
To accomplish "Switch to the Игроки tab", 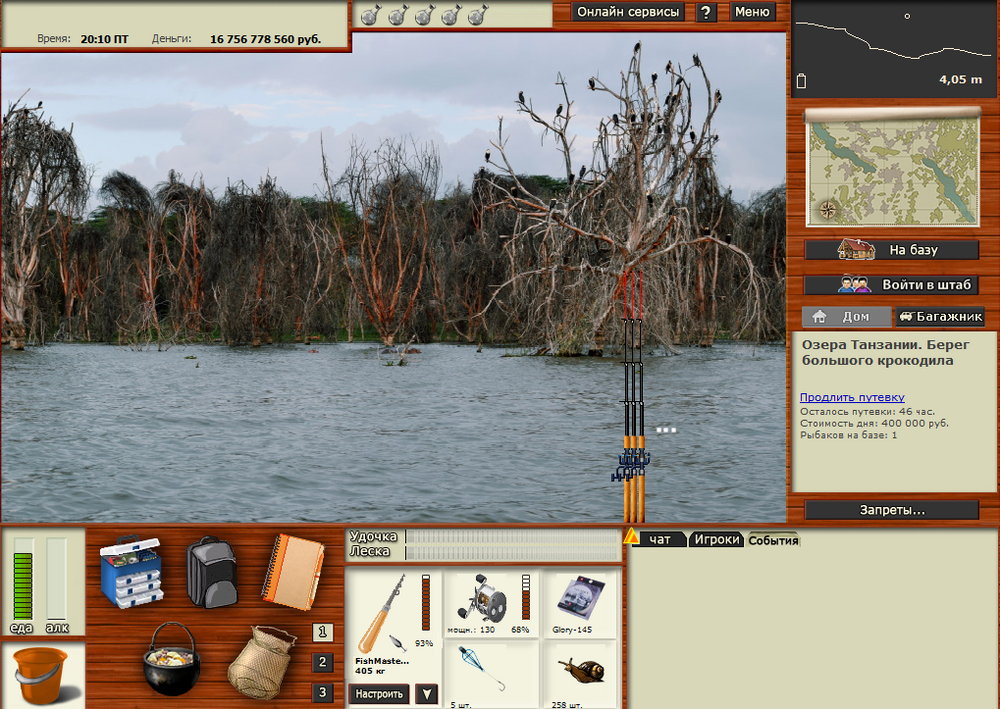I will click(x=717, y=540).
